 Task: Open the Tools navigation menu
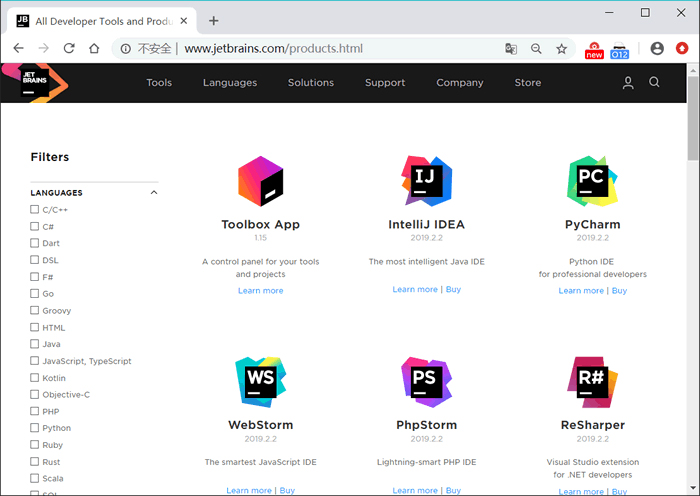159,83
